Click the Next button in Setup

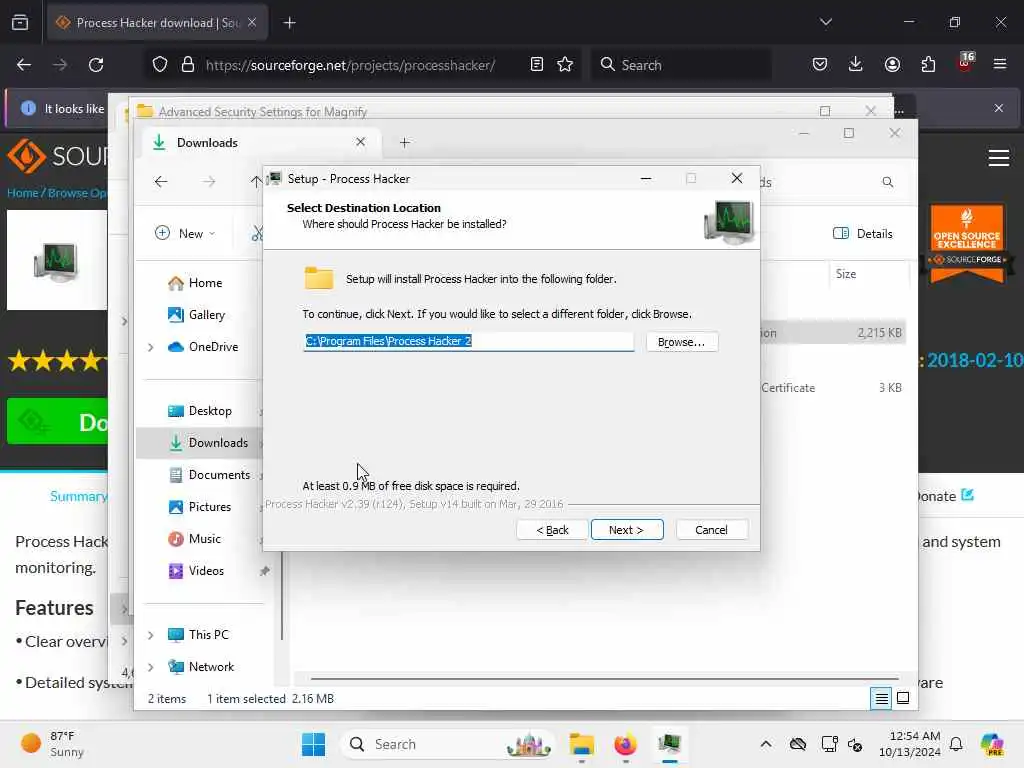point(626,530)
